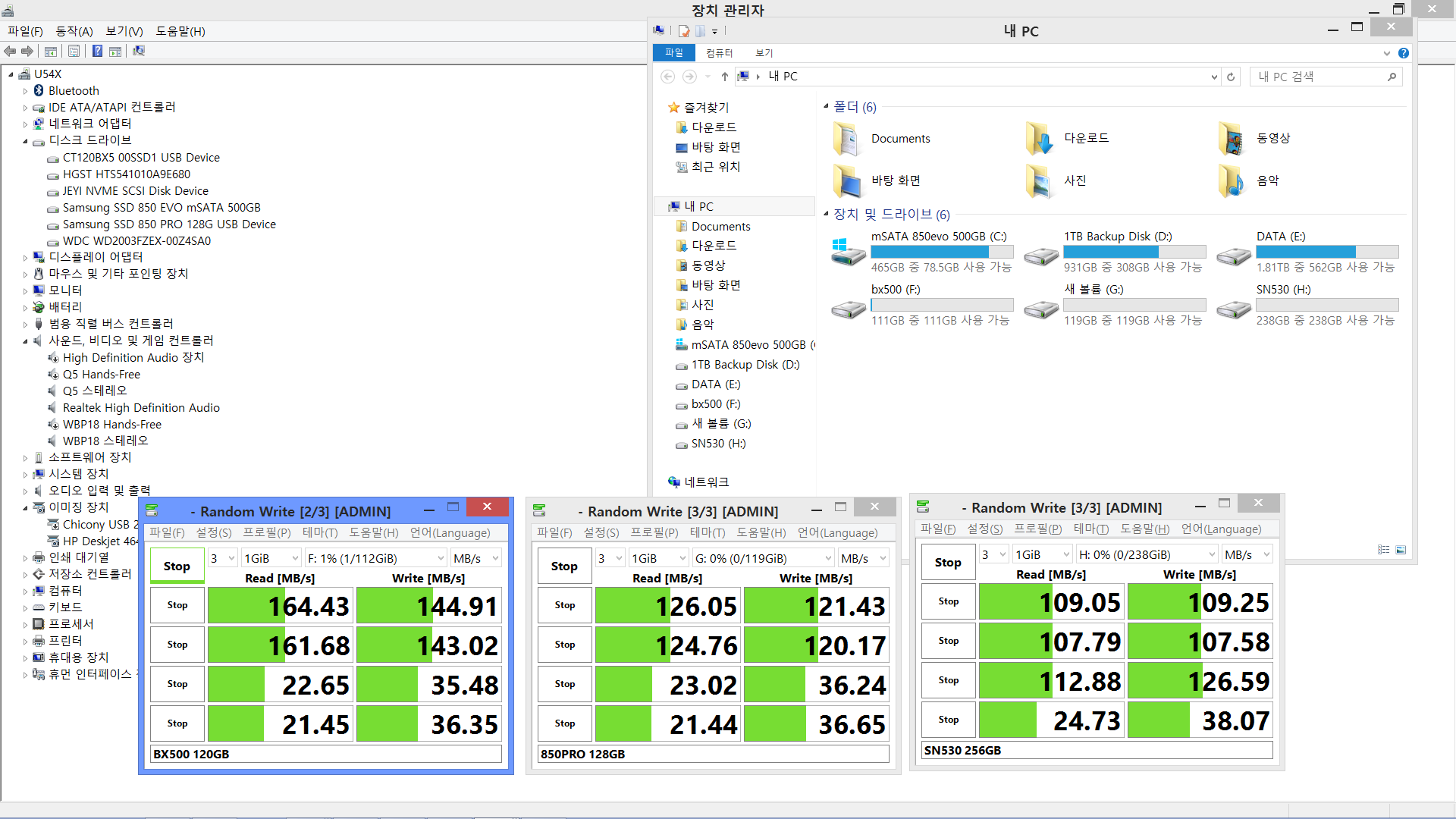Click the C: drive usage bar in Explorer
The width and height of the screenshot is (1456, 819).
click(x=942, y=252)
